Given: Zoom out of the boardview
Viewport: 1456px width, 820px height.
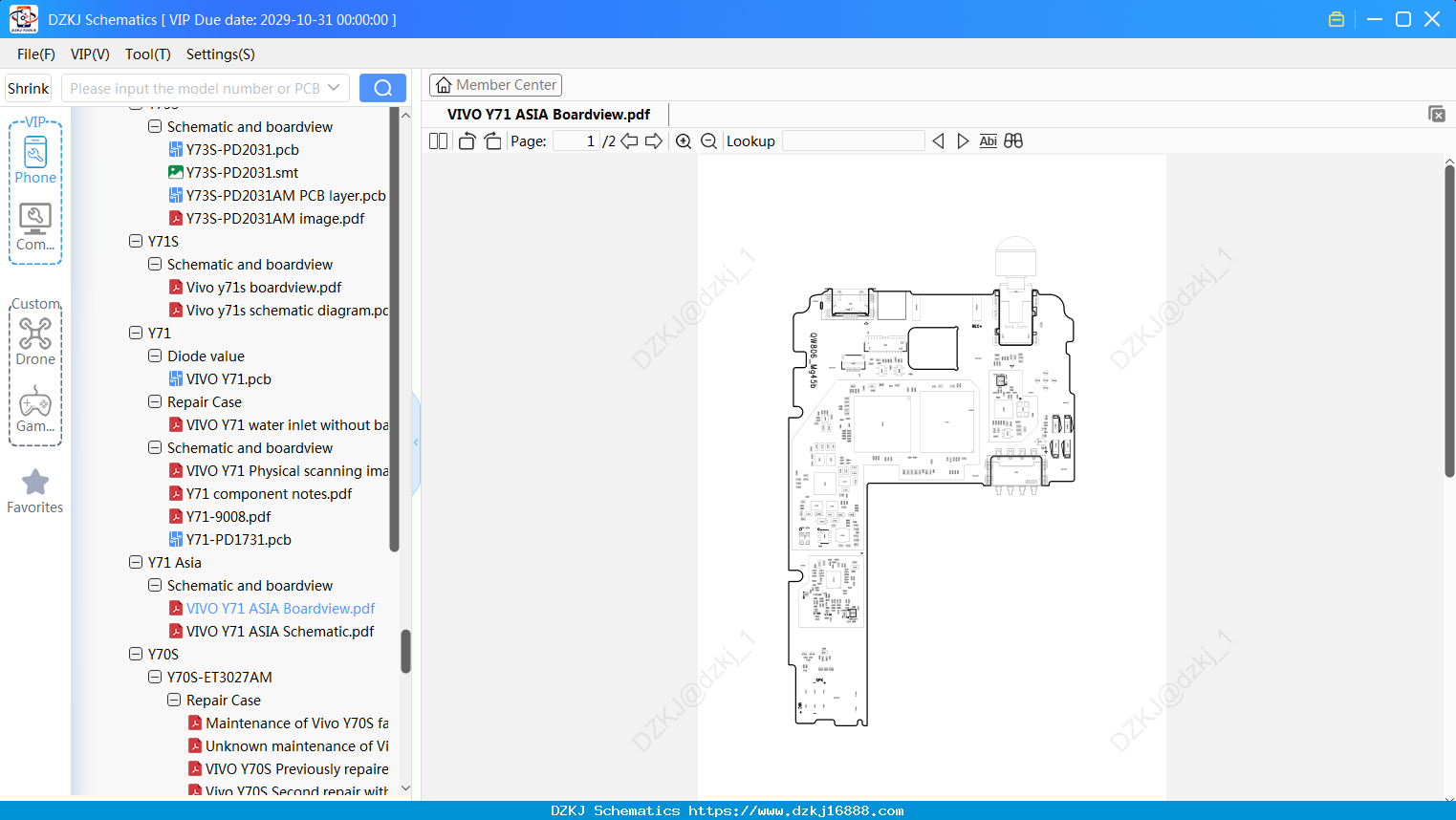Looking at the screenshot, I should [709, 141].
